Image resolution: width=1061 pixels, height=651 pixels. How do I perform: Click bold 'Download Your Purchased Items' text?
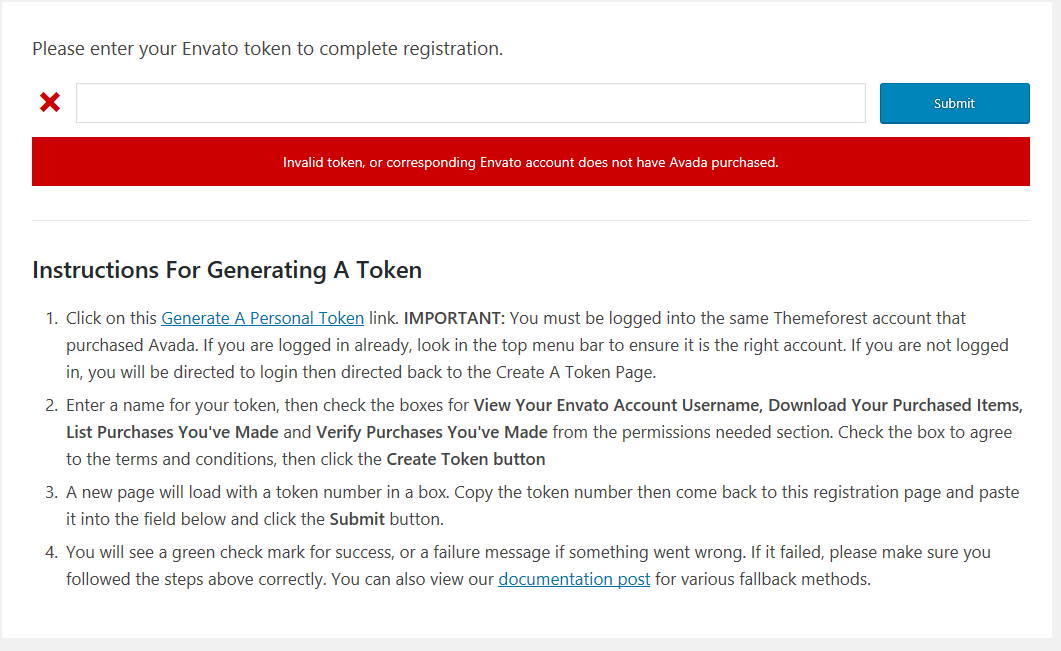tap(894, 406)
